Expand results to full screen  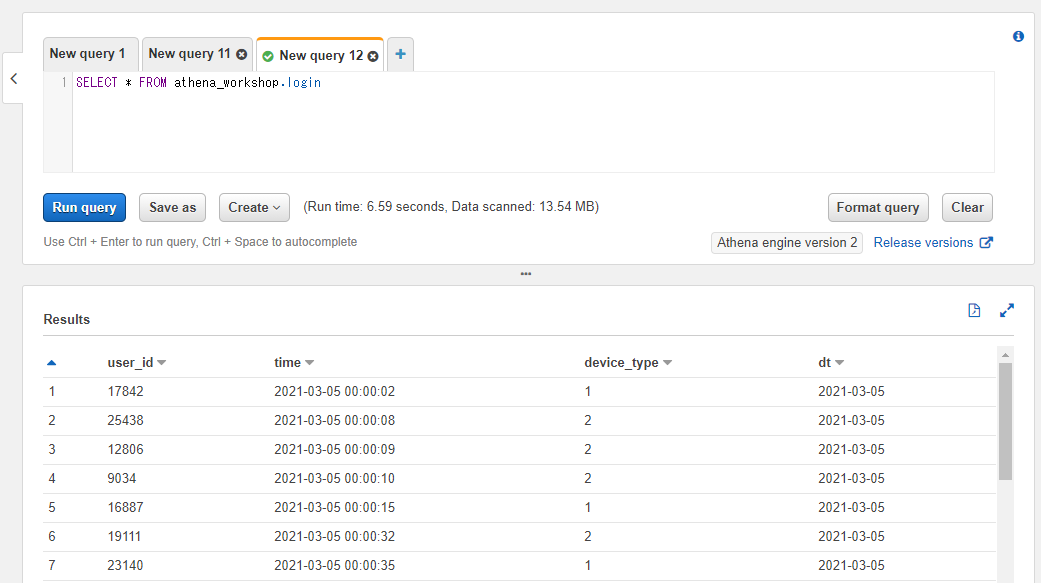click(x=1006, y=310)
